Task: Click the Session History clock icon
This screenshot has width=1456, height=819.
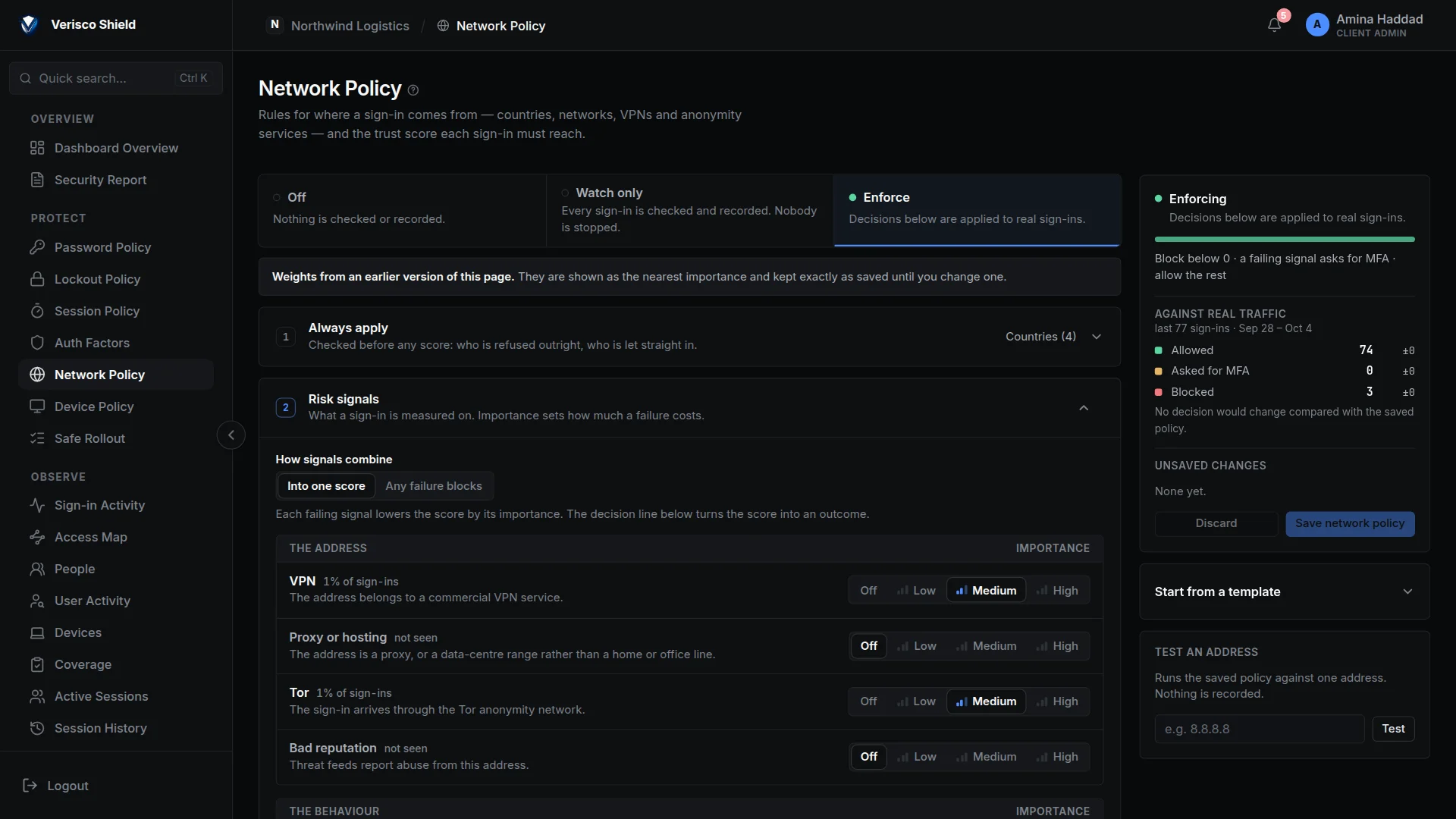Action: pos(37,728)
